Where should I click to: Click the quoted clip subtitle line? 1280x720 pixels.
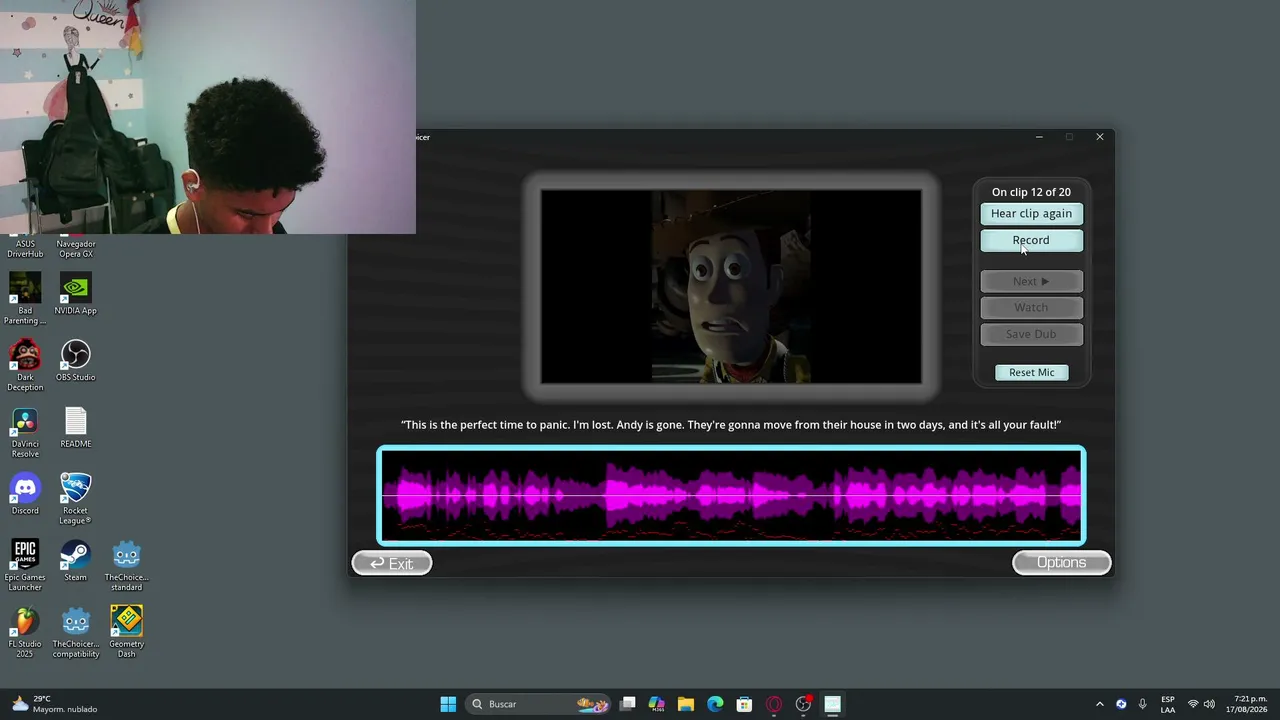[731, 425]
